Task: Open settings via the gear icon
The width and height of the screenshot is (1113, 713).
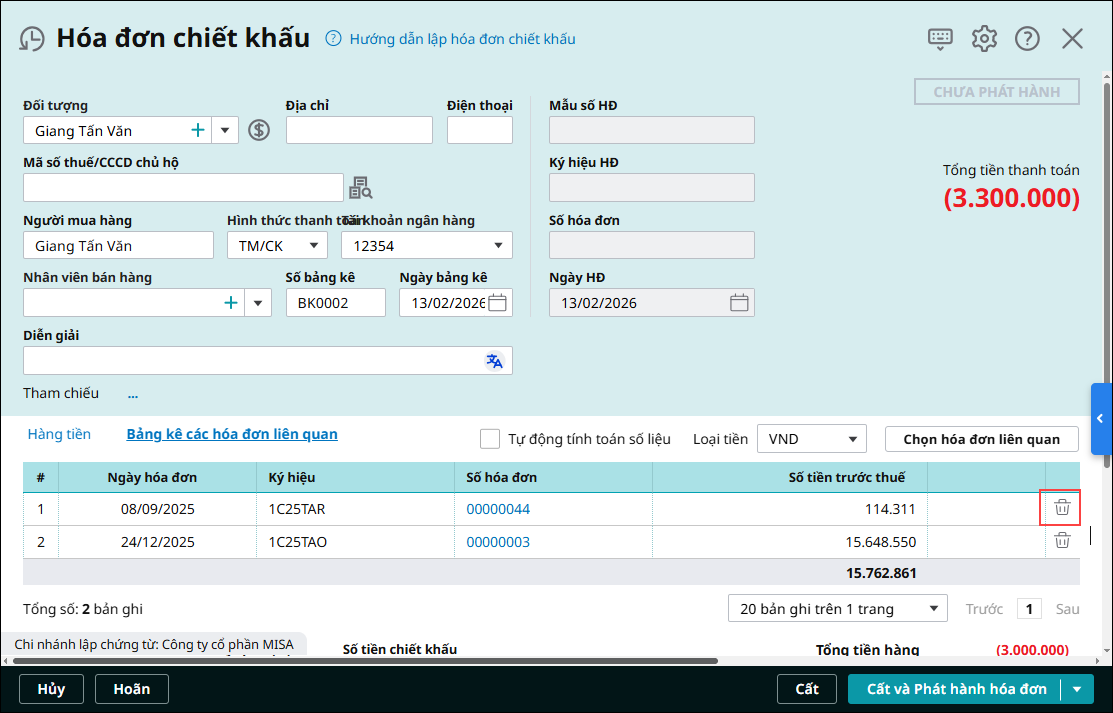Action: point(984,39)
